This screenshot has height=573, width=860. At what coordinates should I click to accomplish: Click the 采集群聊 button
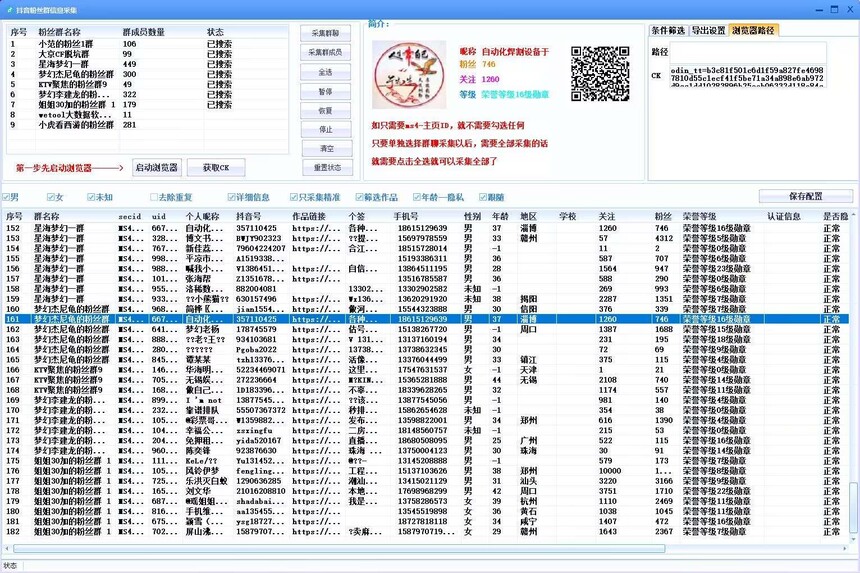point(325,33)
